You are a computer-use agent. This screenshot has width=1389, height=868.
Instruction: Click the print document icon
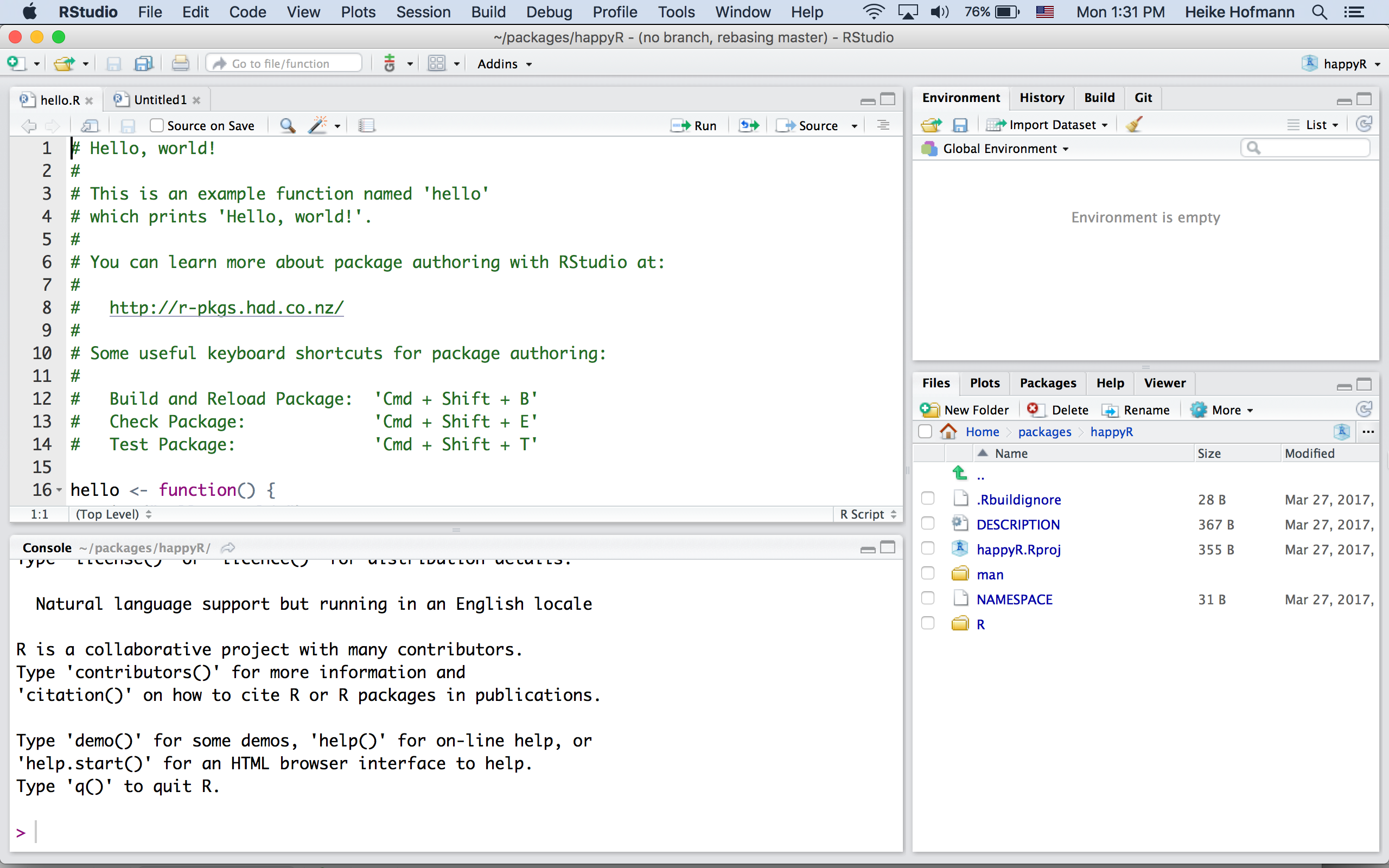(180, 63)
